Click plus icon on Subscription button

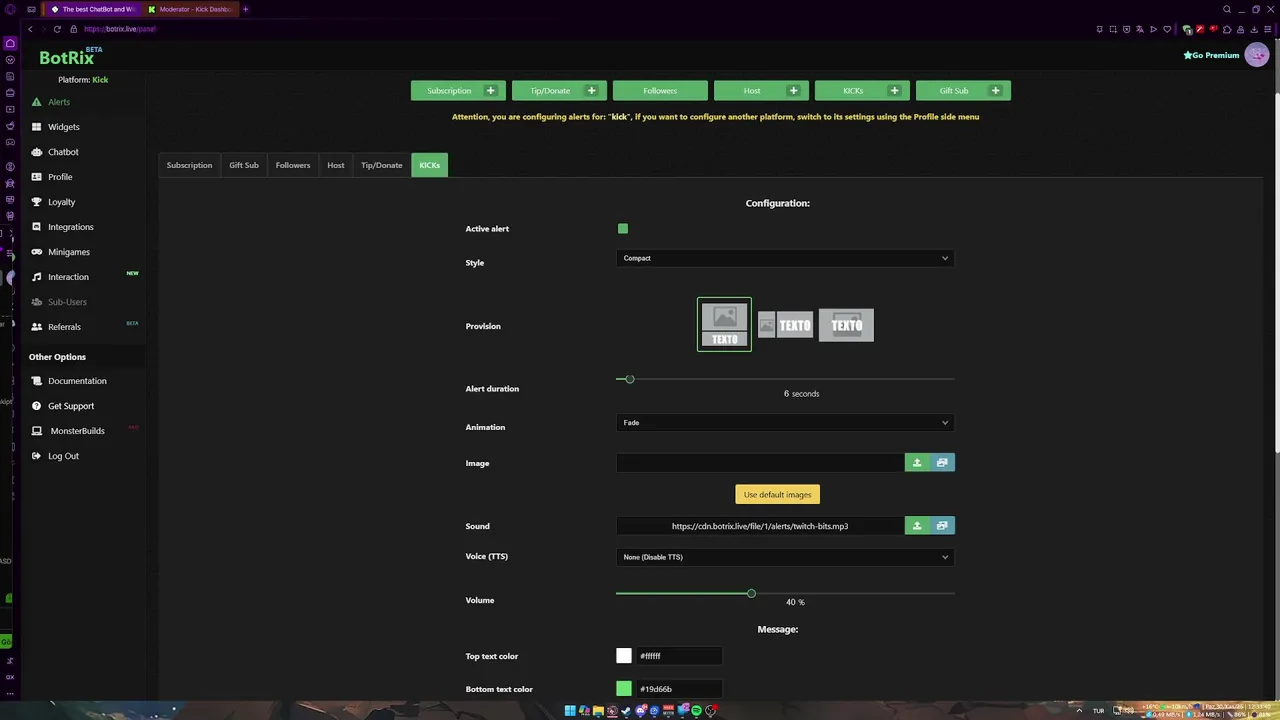coord(490,91)
